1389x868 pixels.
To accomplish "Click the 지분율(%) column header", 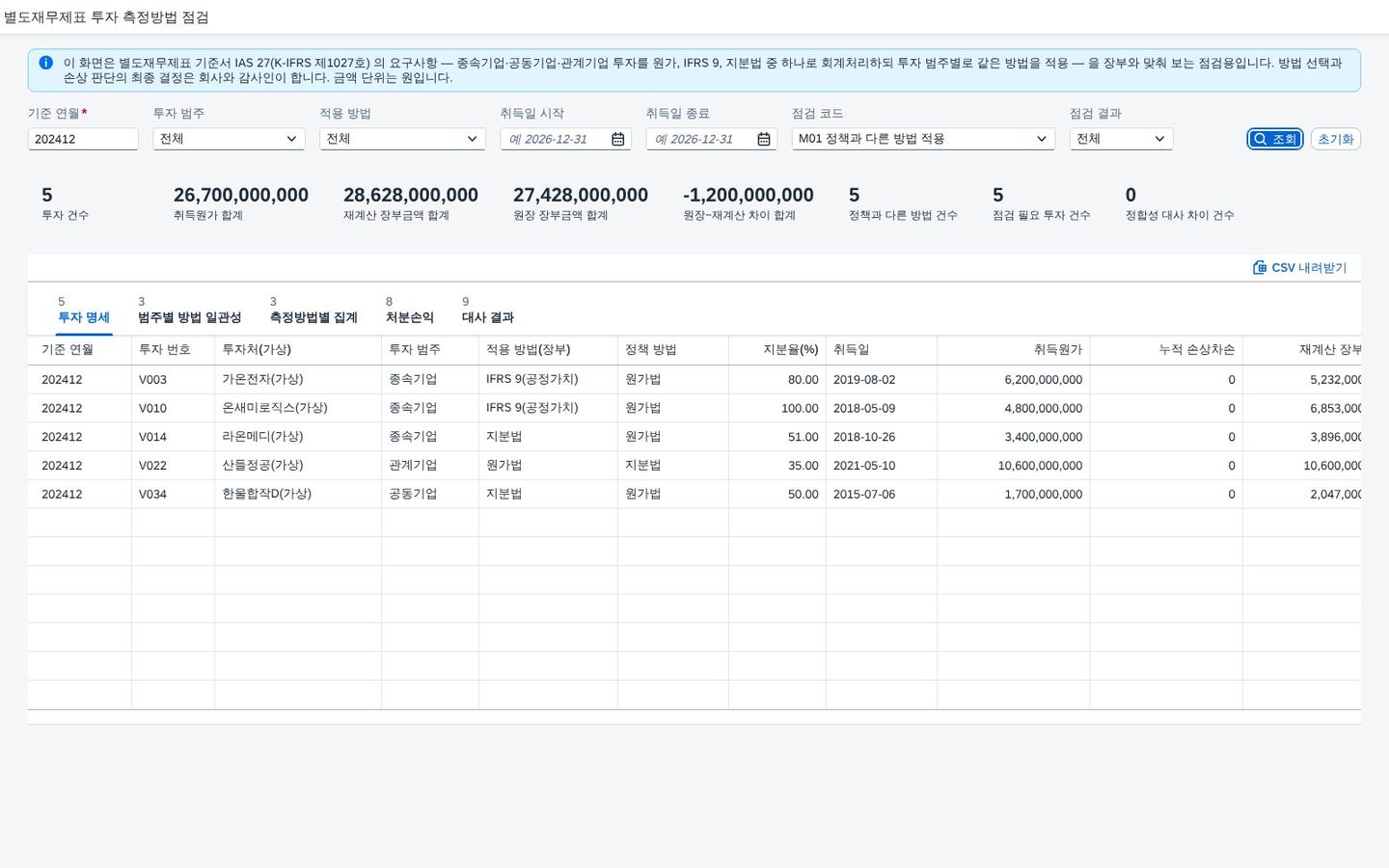I will coord(777,350).
